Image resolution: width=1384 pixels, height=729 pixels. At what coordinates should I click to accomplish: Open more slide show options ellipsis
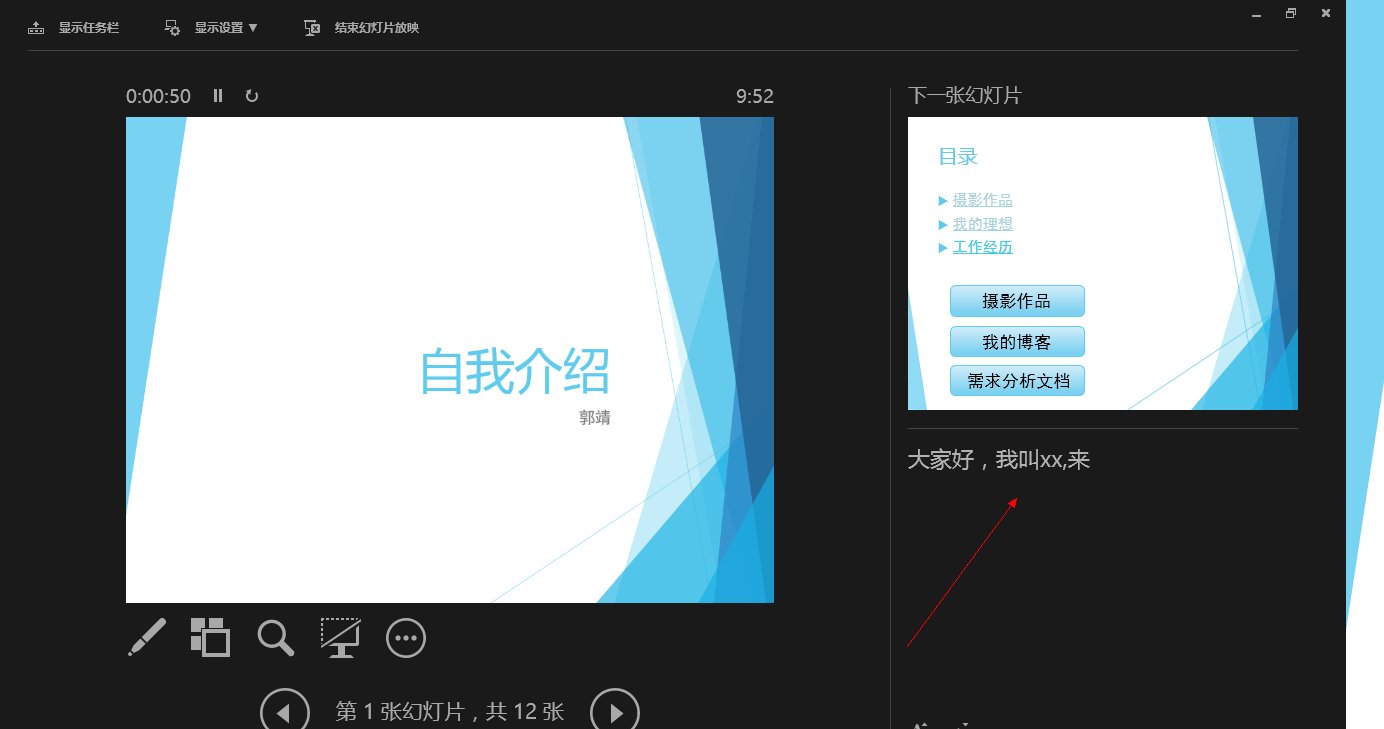406,638
